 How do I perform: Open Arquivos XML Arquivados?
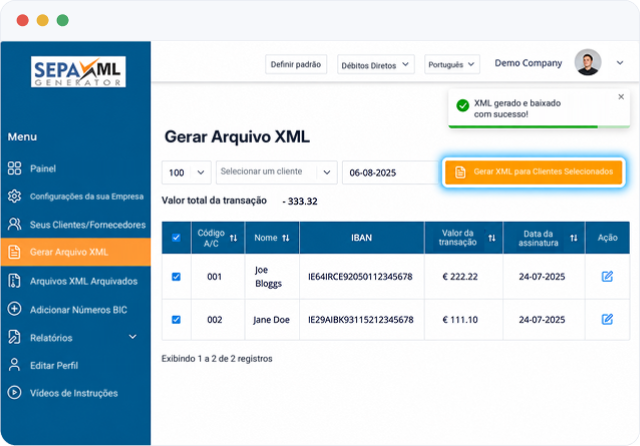pyautogui.click(x=76, y=281)
